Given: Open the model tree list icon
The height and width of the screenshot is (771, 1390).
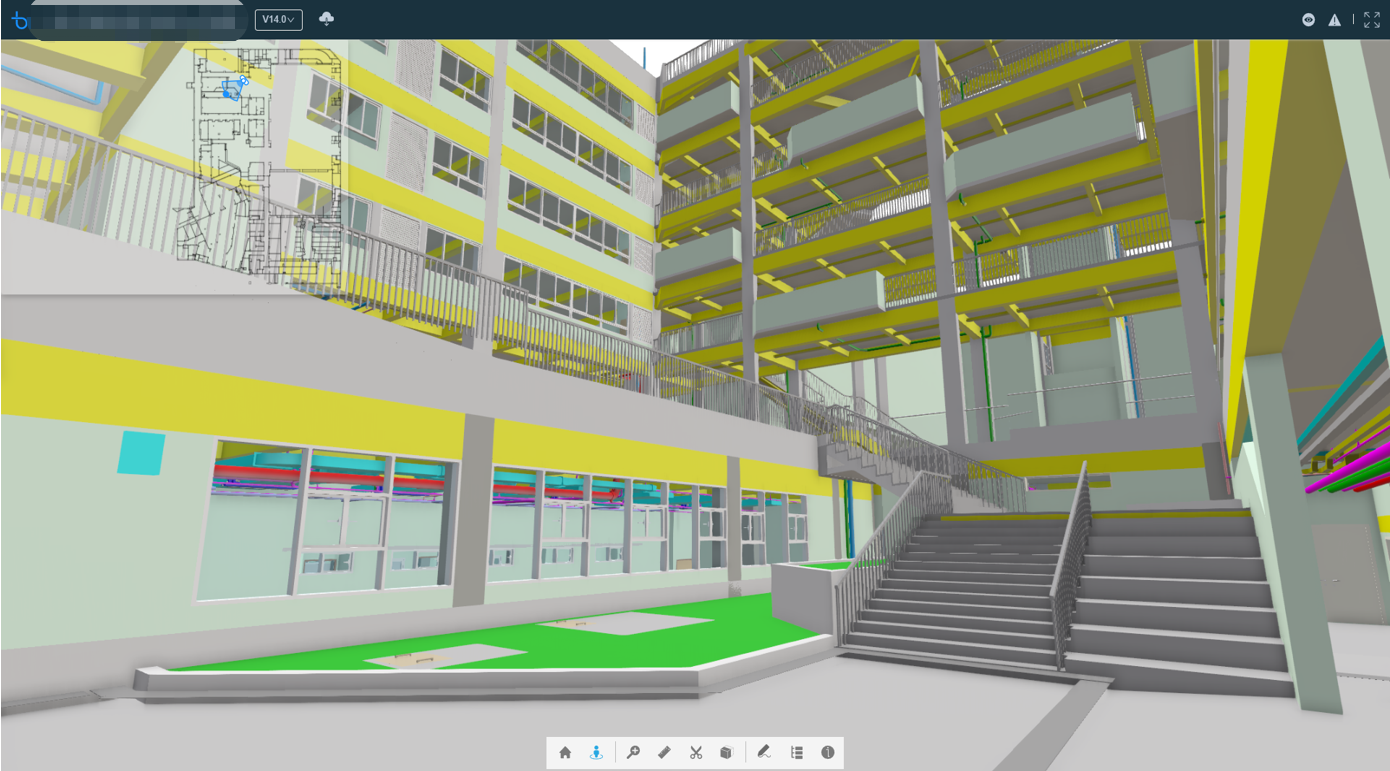Looking at the screenshot, I should coord(796,753).
